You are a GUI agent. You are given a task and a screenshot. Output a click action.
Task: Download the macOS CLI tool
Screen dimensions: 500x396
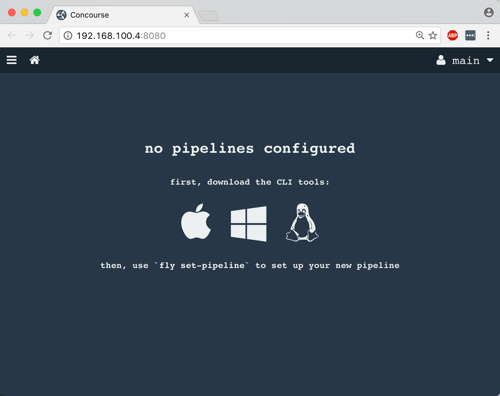click(196, 222)
